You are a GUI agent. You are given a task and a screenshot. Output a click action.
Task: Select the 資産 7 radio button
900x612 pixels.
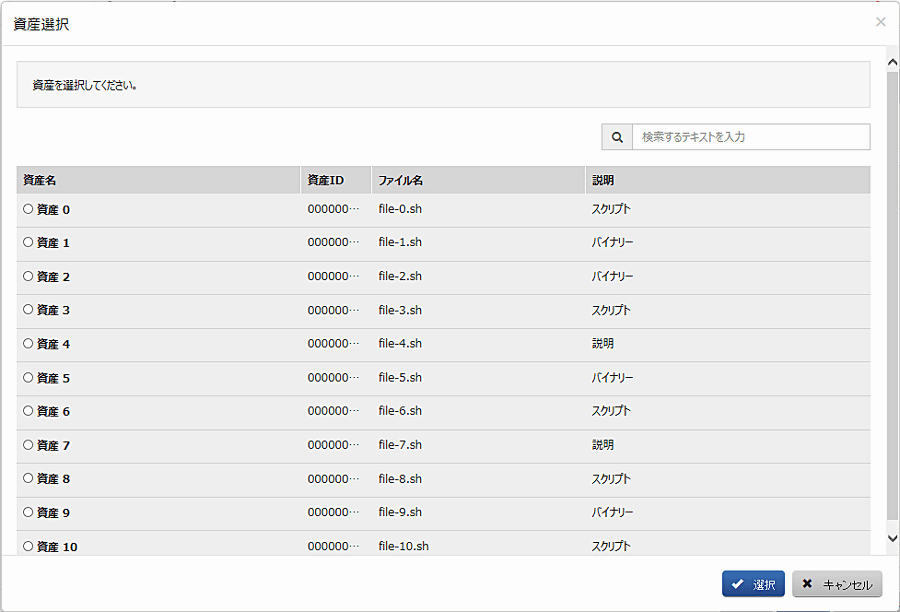click(x=28, y=445)
